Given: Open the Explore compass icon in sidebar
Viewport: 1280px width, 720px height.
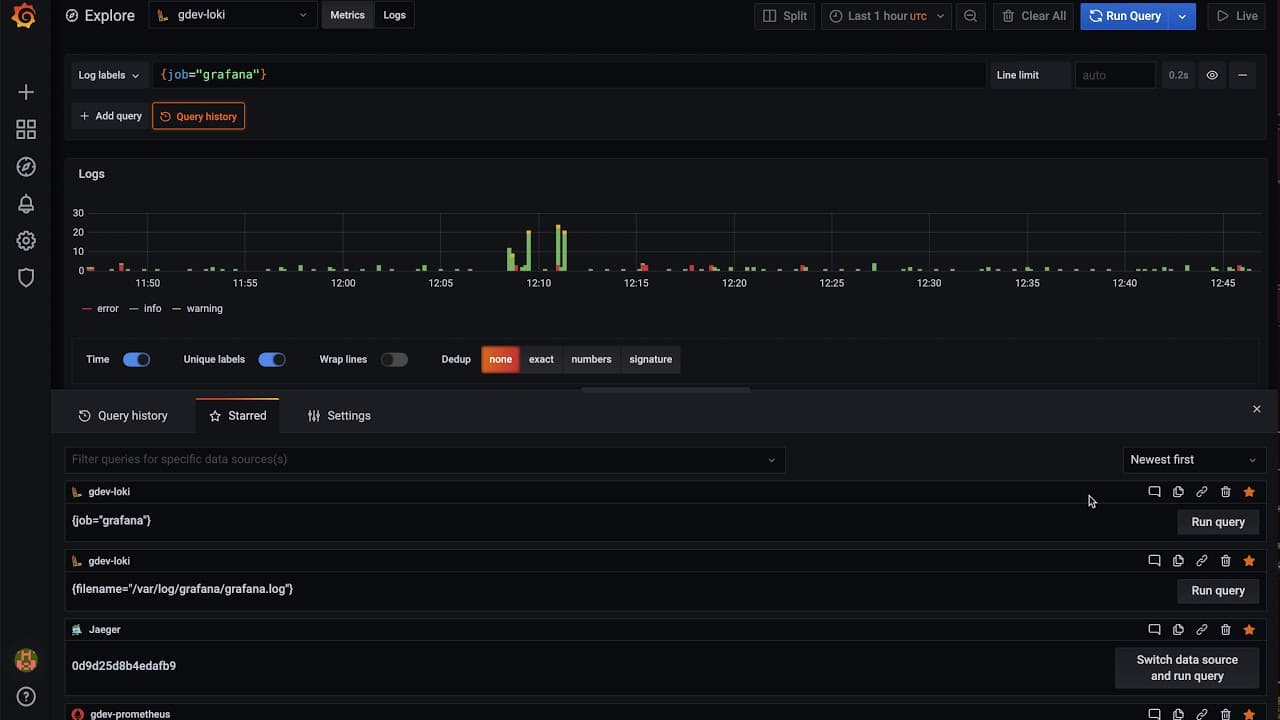Looking at the screenshot, I should [x=26, y=167].
